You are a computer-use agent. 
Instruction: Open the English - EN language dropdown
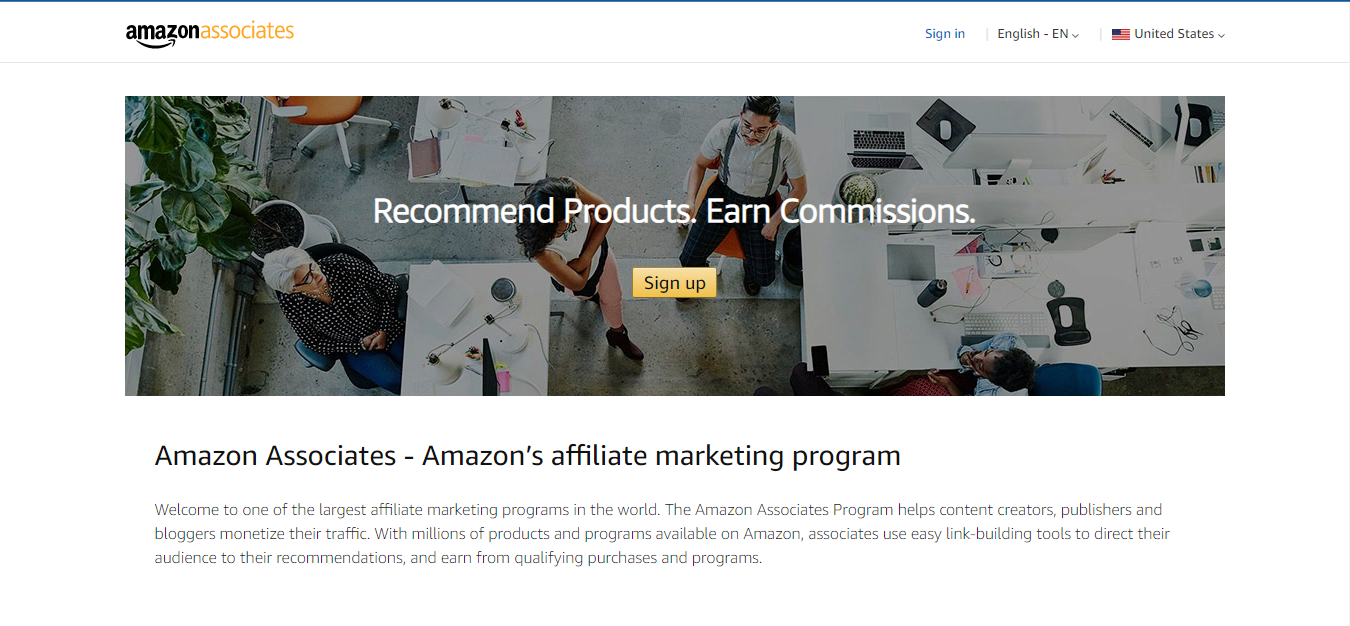click(1038, 34)
